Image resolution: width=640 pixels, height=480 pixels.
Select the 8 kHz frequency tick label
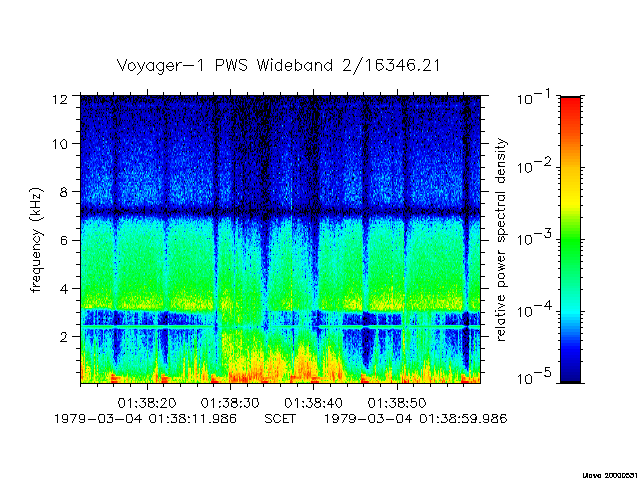[x=64, y=192]
